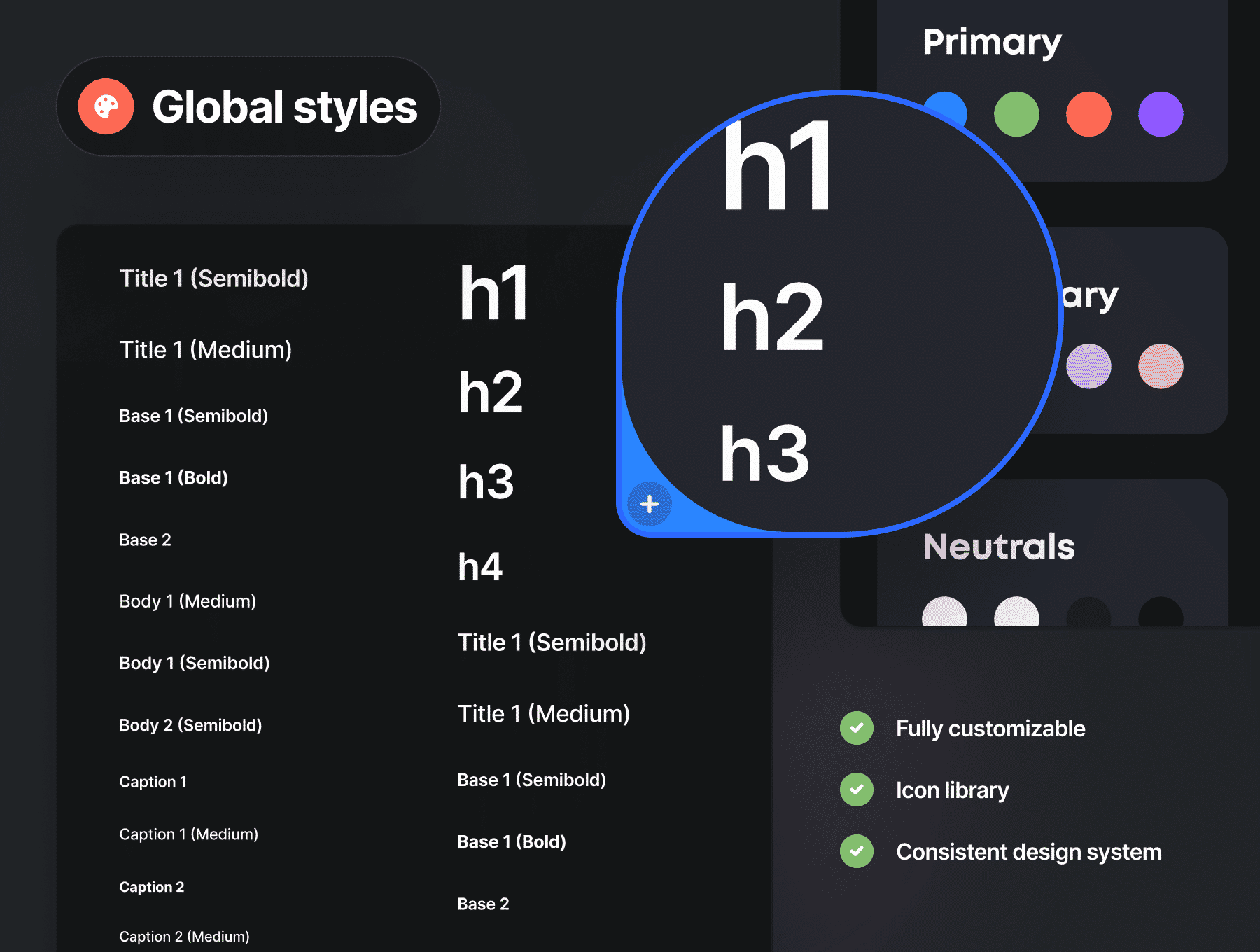This screenshot has height=952, width=1260.
Task: Click the Fully customizable text
Action: click(990, 729)
